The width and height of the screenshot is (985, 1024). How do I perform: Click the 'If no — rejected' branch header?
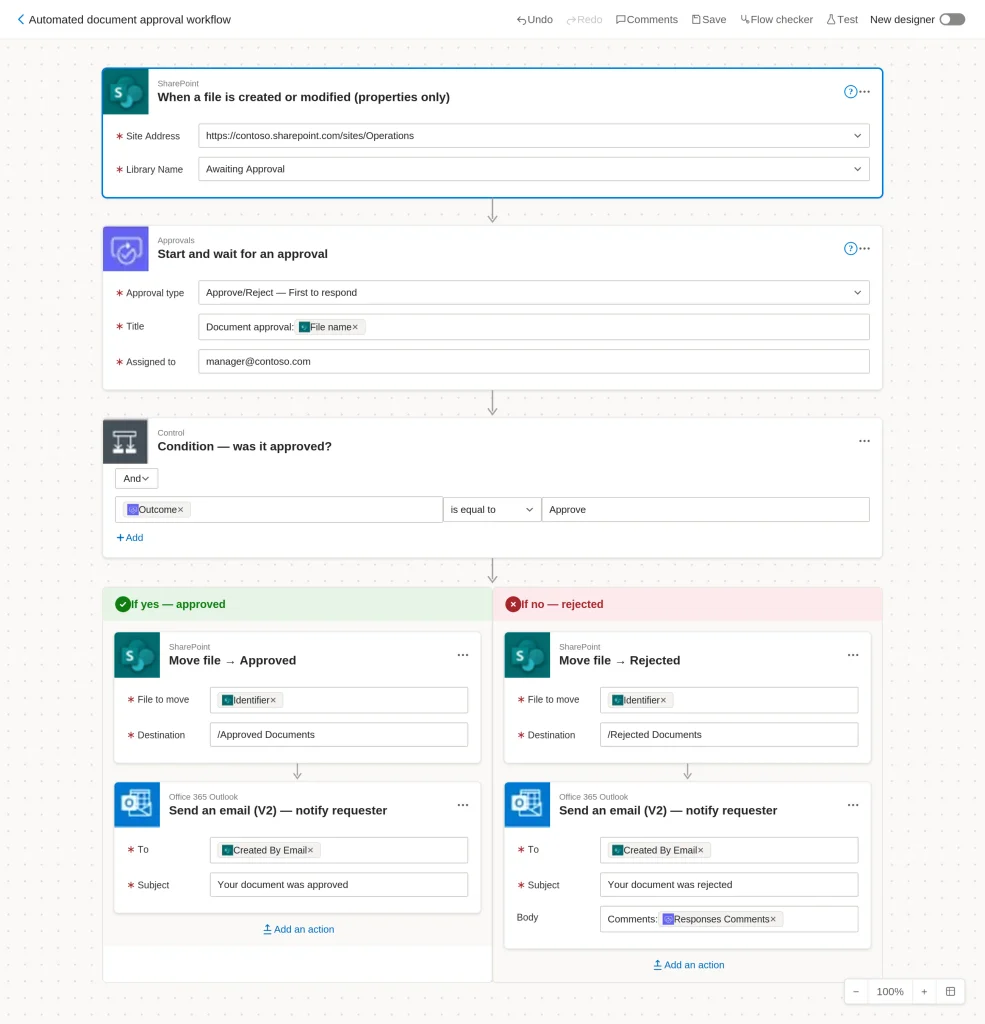click(687, 604)
